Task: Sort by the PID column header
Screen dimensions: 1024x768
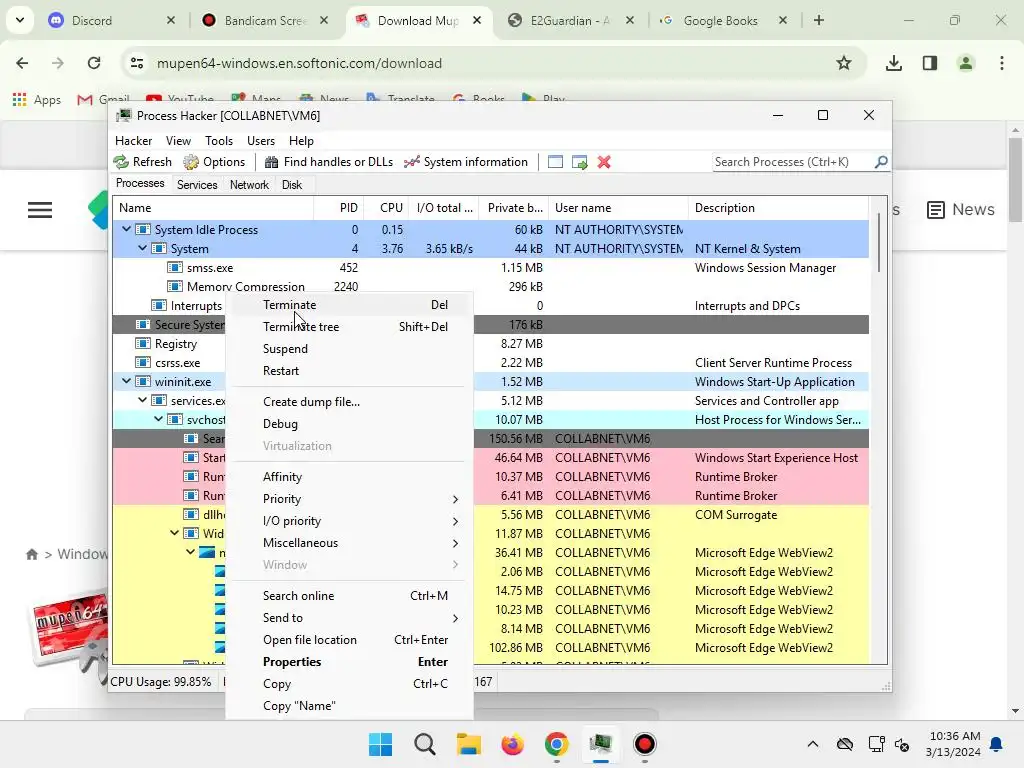Action: point(338,208)
